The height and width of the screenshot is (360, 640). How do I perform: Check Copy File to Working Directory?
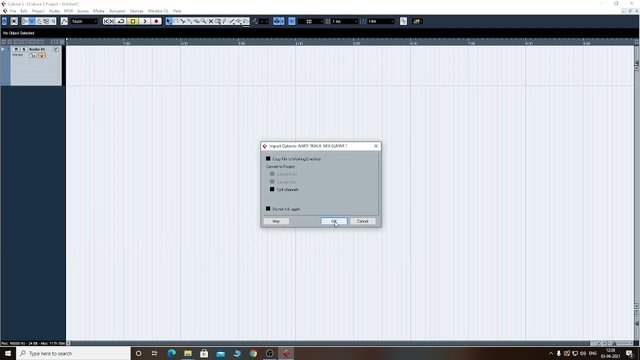pos(268,158)
